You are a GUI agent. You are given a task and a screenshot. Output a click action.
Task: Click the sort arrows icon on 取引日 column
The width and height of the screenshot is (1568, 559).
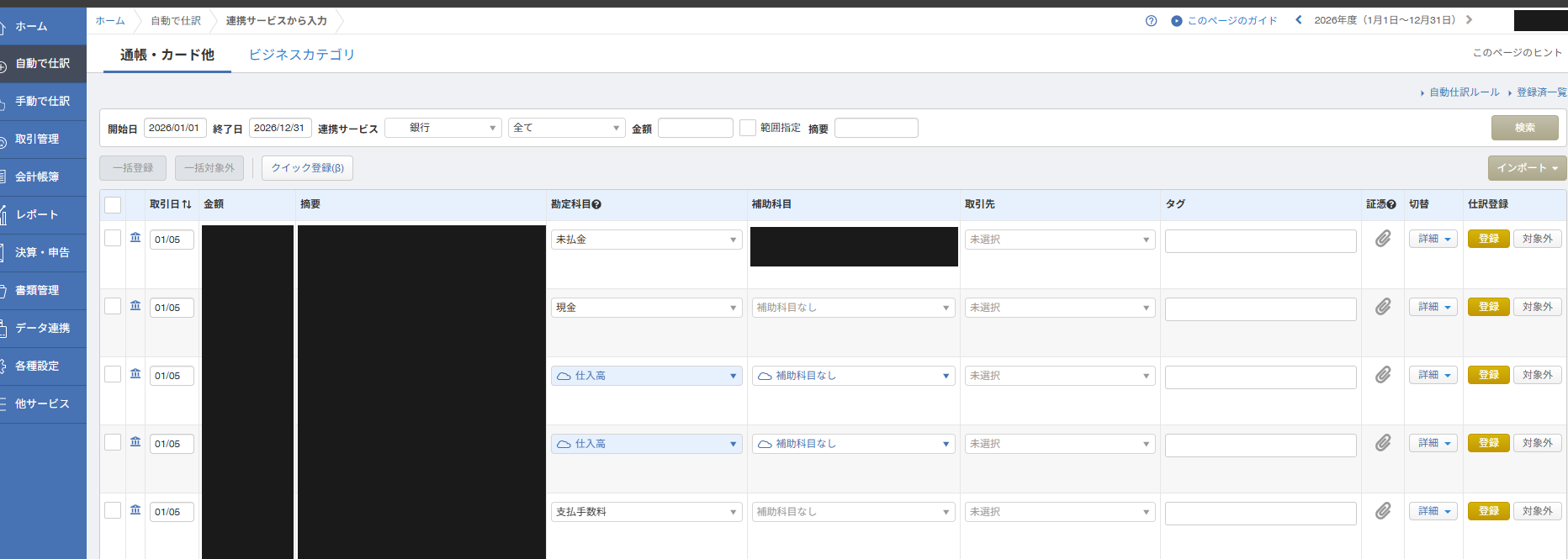tap(187, 204)
